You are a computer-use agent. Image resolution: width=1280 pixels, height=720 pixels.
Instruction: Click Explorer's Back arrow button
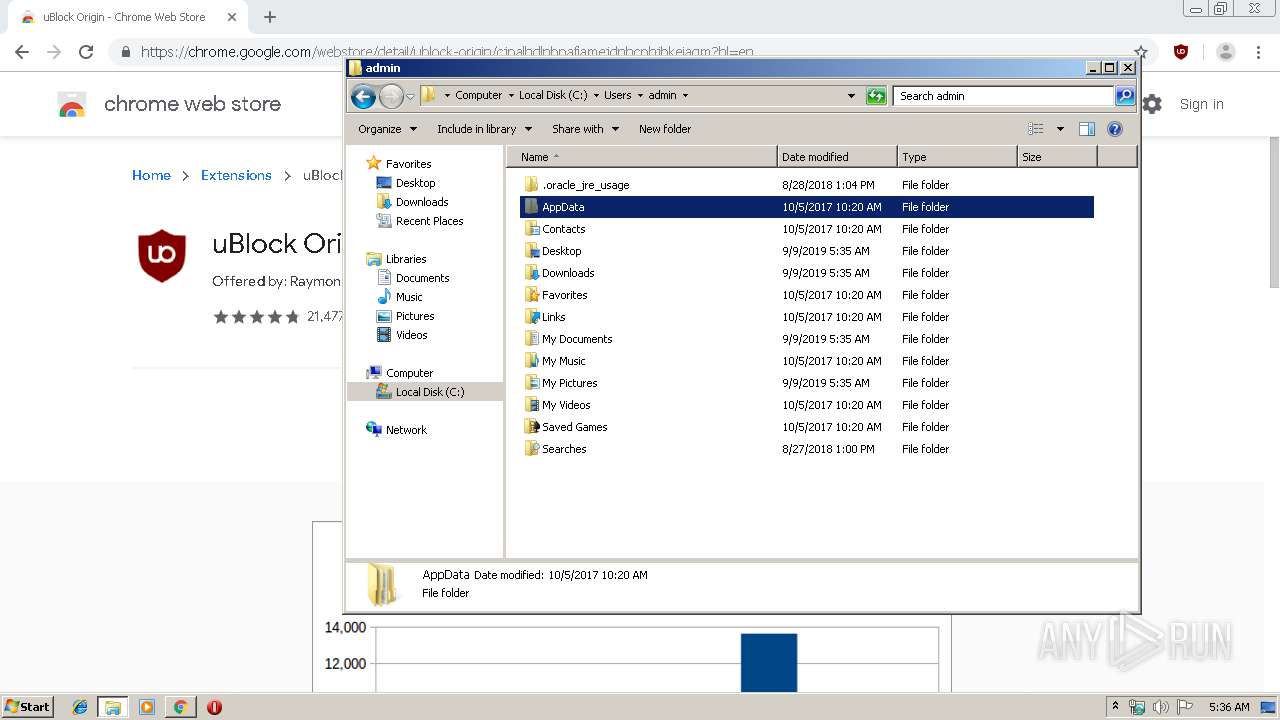click(363, 96)
